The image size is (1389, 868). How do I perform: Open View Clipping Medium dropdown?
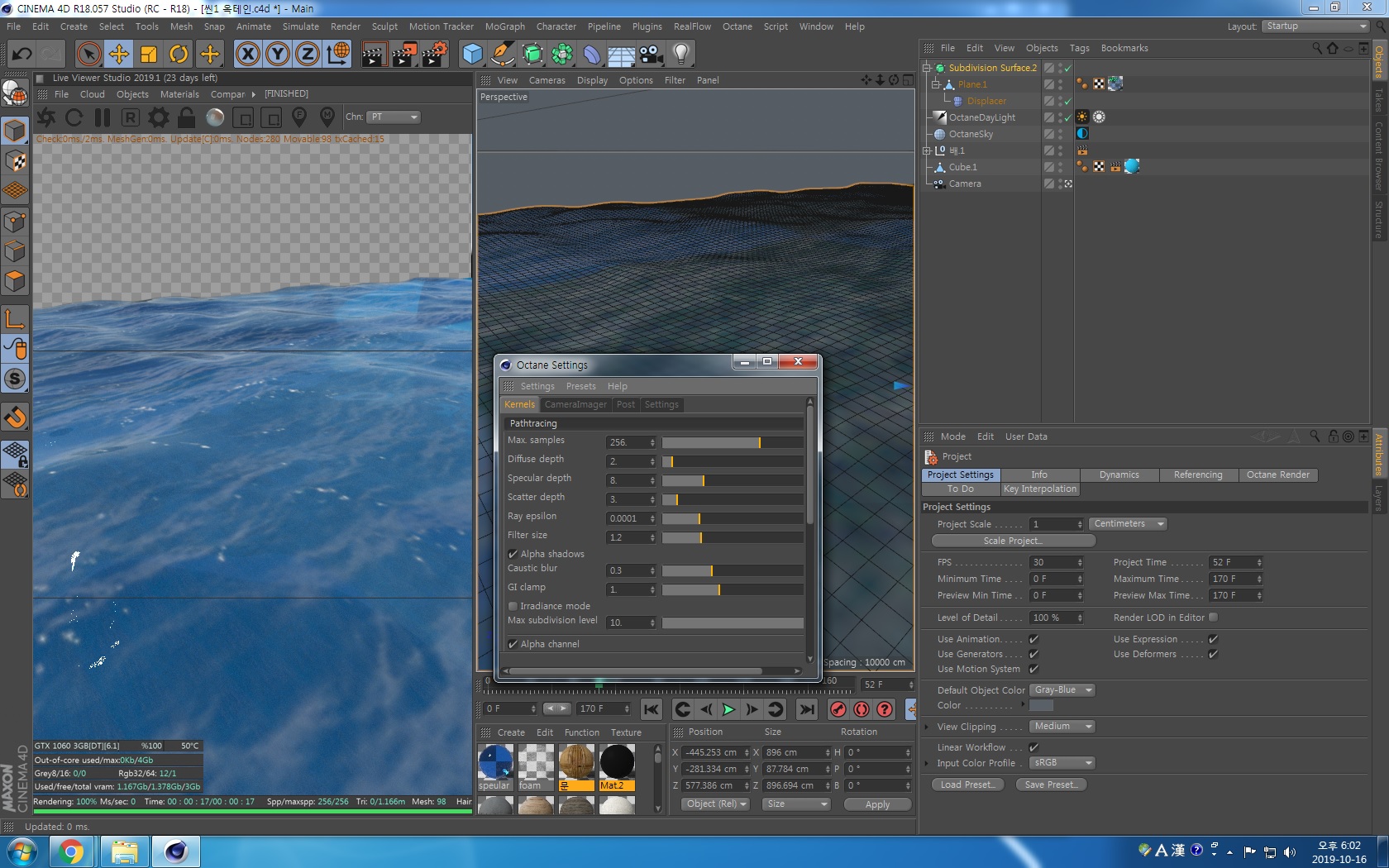[1062, 727]
